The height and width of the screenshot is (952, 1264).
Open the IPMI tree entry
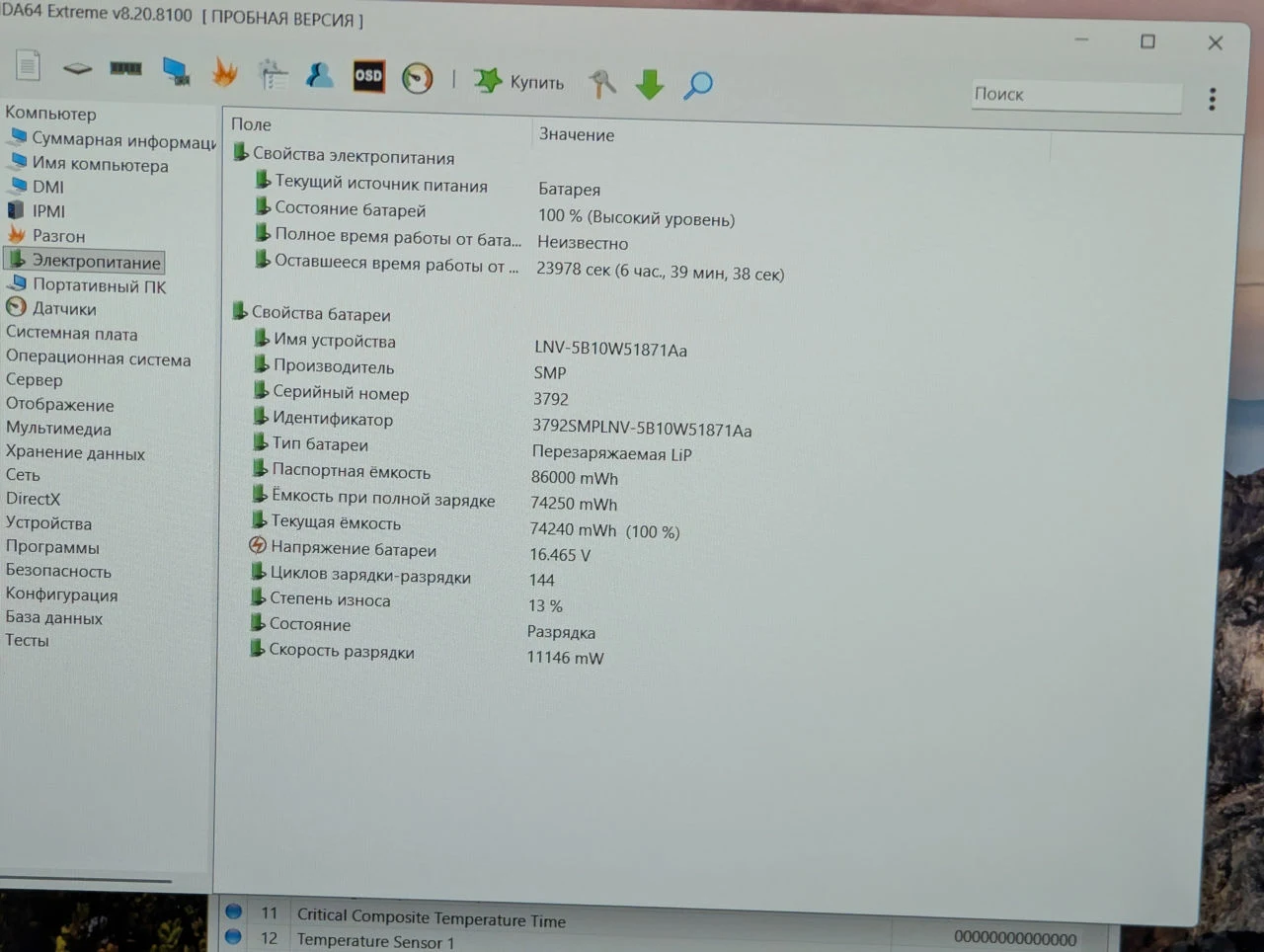tap(37, 210)
